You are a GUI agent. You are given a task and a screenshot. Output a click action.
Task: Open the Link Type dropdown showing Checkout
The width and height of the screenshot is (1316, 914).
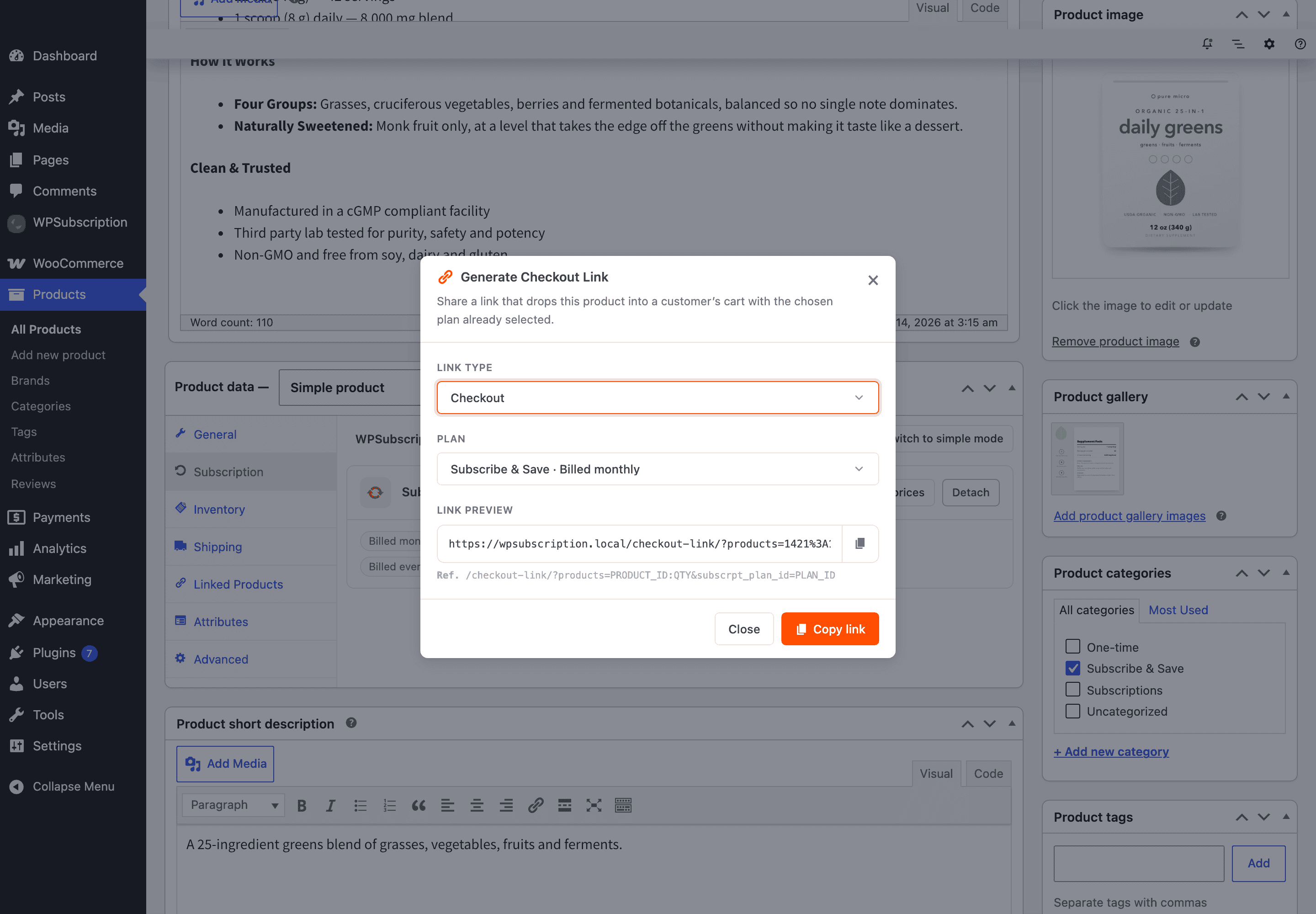coord(658,398)
